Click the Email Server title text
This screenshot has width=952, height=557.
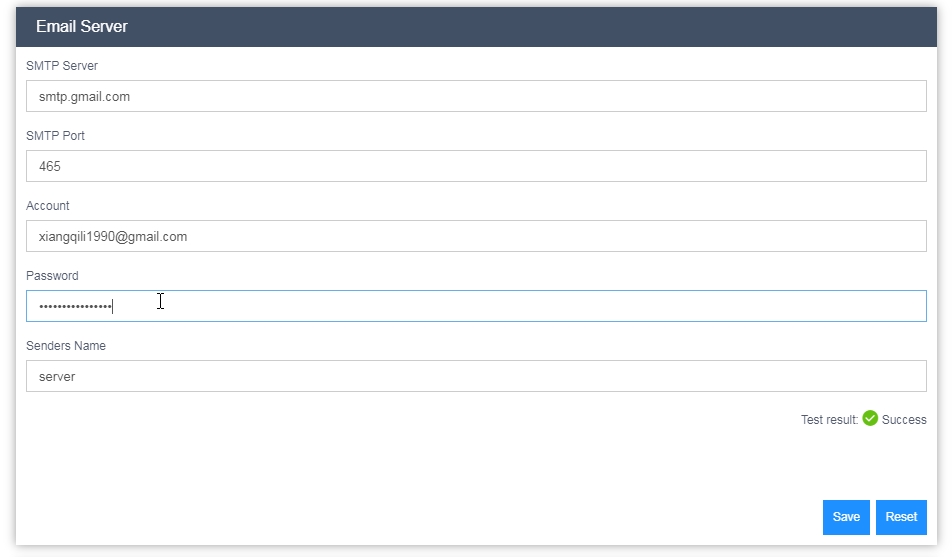click(81, 26)
